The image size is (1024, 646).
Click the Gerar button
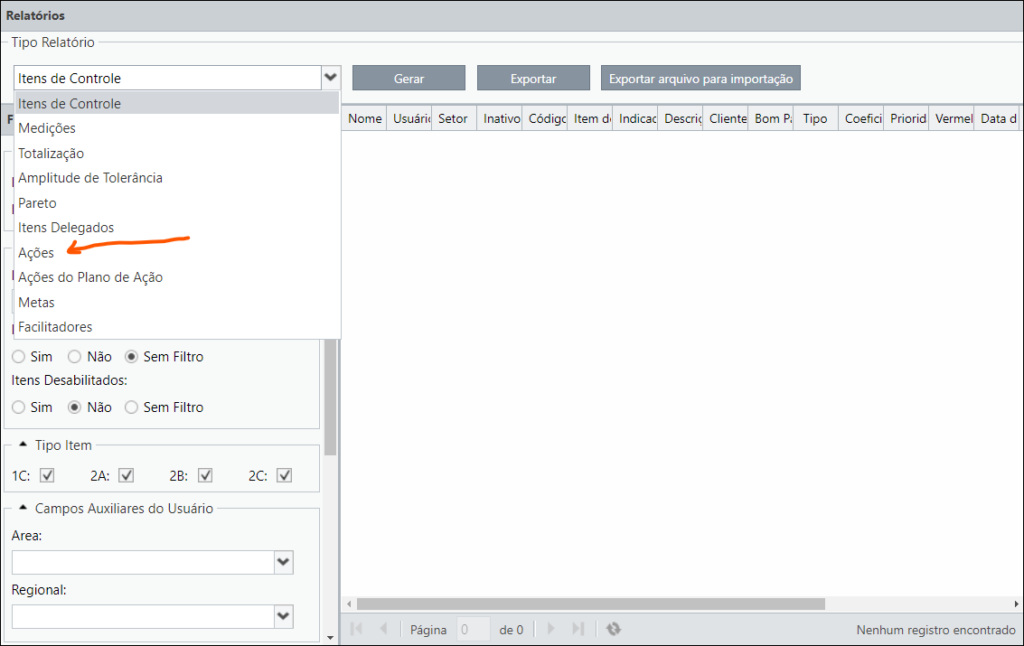pyautogui.click(x=409, y=78)
